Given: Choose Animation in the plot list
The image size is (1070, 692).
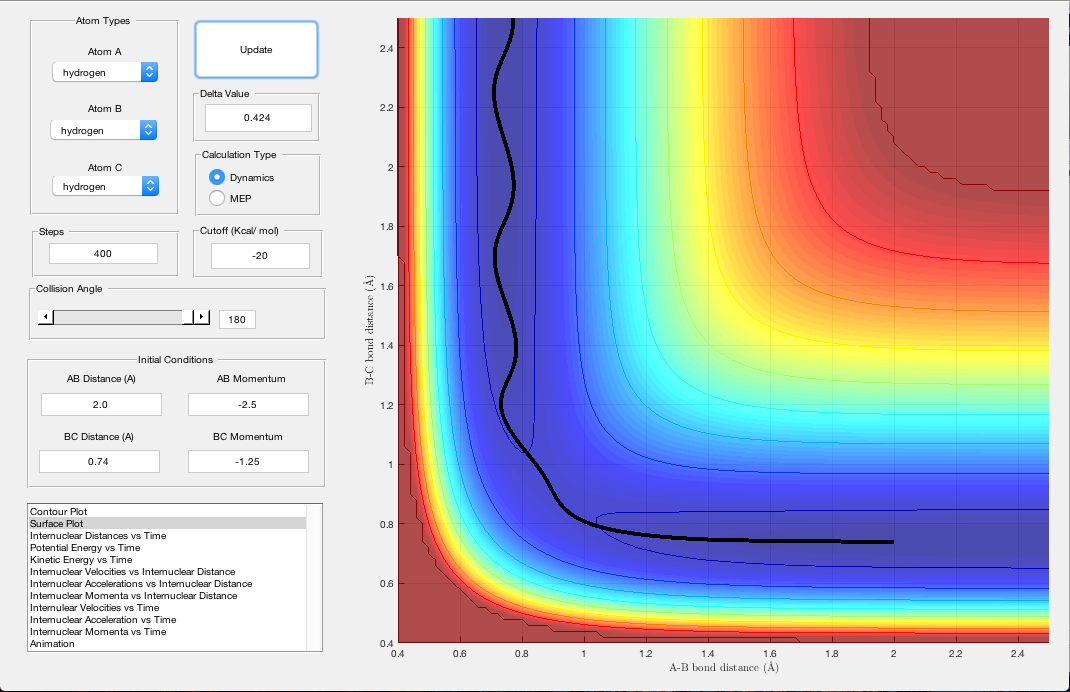Looking at the screenshot, I should coord(52,644).
